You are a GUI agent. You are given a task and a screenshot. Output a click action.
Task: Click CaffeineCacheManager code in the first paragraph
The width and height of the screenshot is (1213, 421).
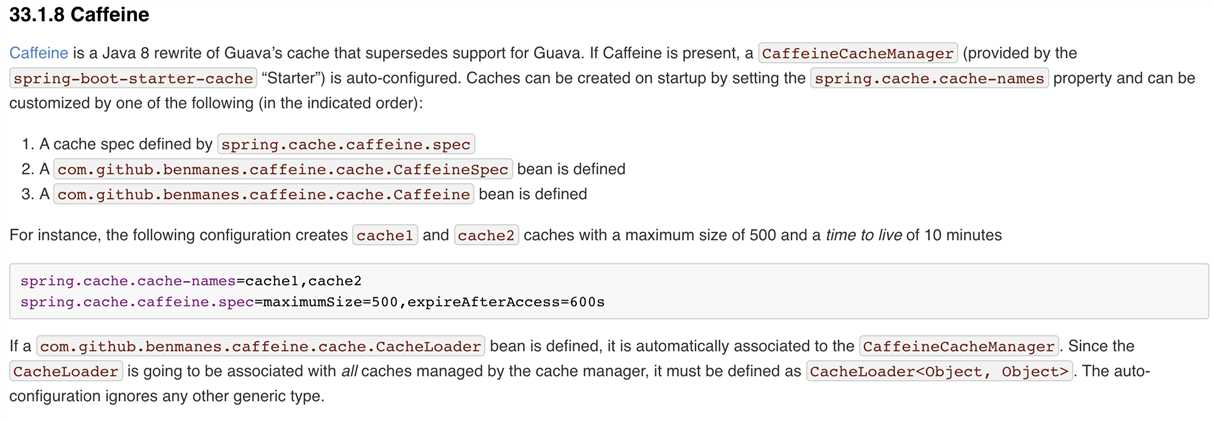pos(858,52)
